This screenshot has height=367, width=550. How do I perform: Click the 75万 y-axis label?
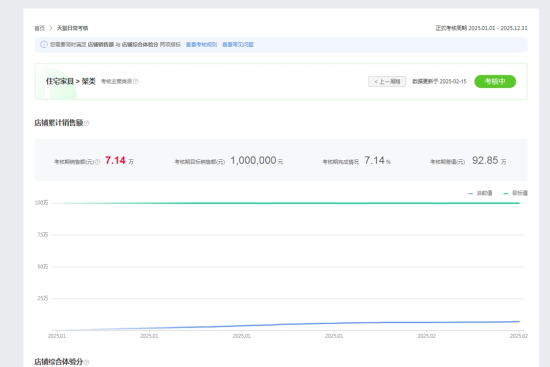(x=43, y=235)
